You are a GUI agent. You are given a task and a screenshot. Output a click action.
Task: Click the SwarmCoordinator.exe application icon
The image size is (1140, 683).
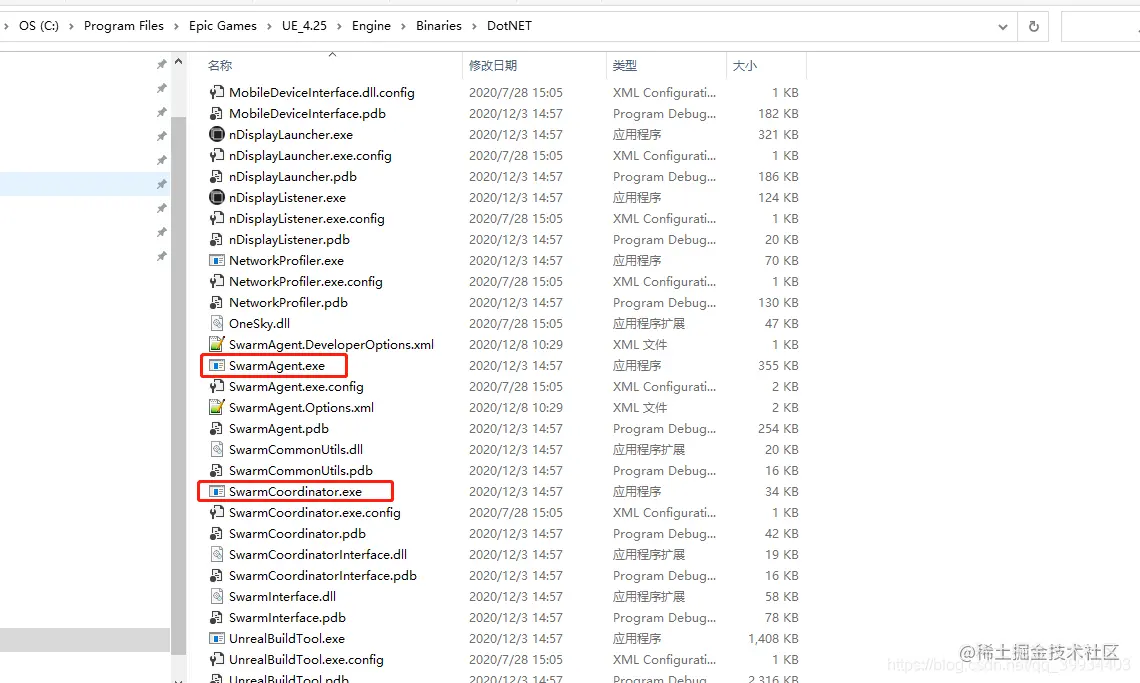pyautogui.click(x=216, y=492)
